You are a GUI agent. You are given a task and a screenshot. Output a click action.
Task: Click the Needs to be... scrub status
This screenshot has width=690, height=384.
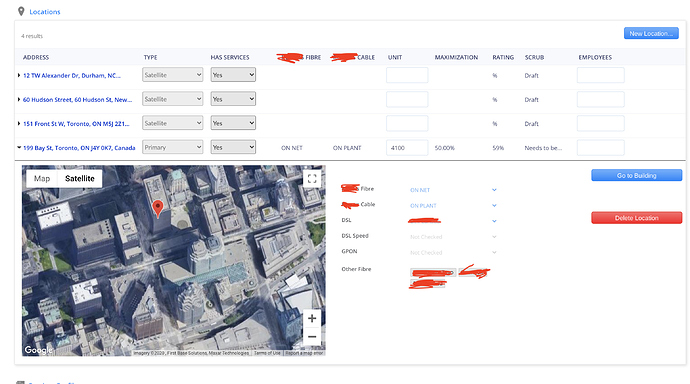[543, 148]
